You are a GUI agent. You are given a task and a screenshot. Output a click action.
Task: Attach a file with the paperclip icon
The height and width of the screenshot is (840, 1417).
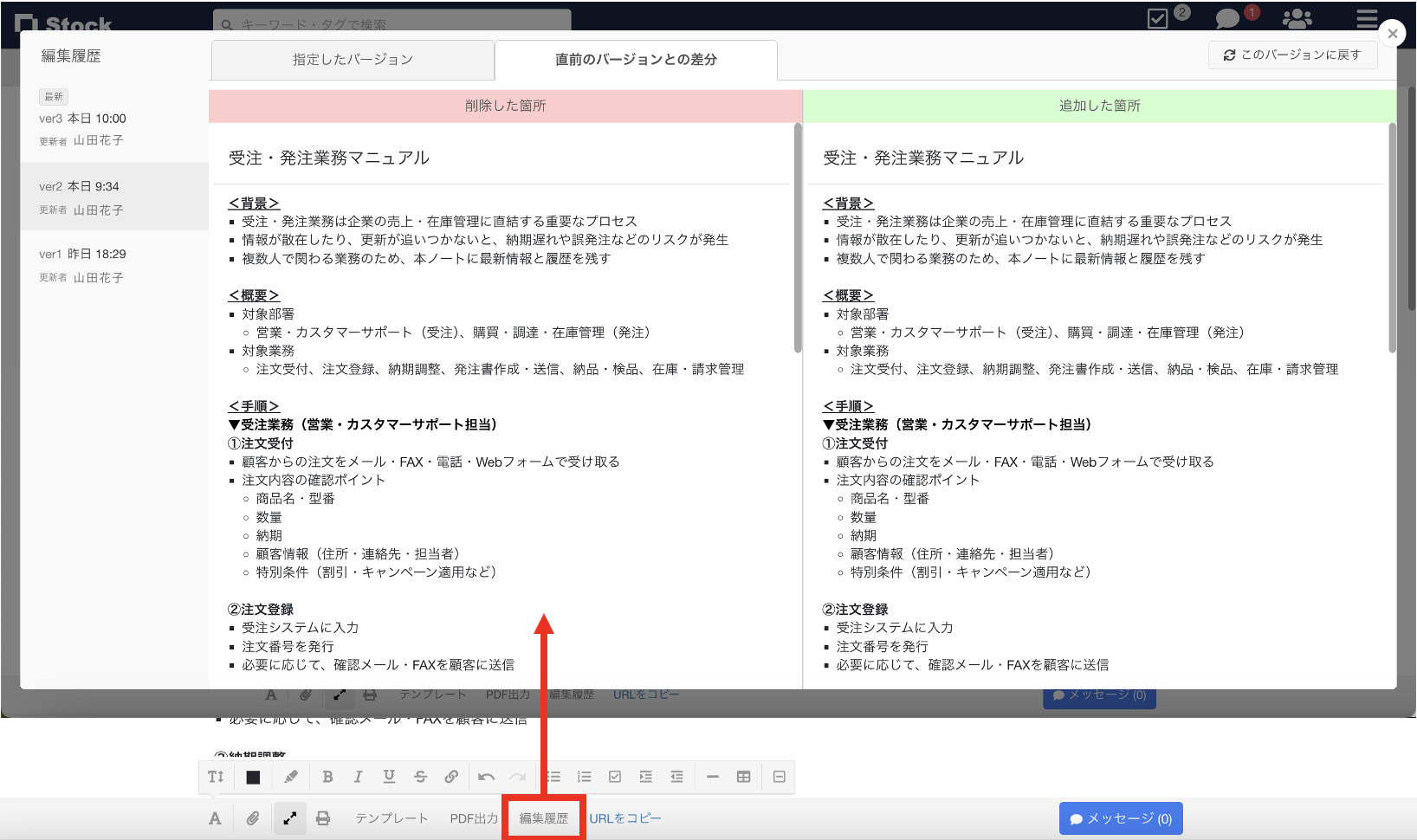point(253,817)
